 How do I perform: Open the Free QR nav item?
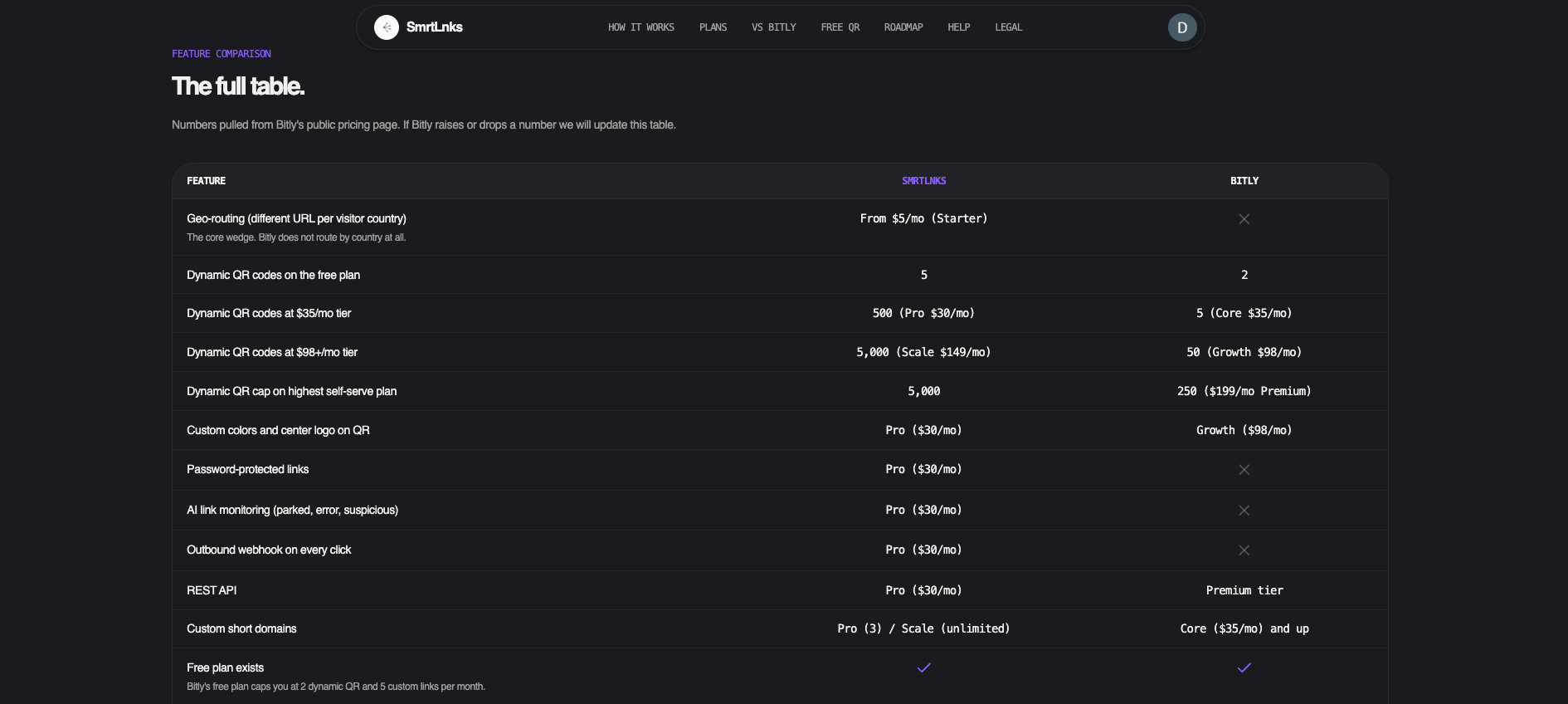point(840,27)
